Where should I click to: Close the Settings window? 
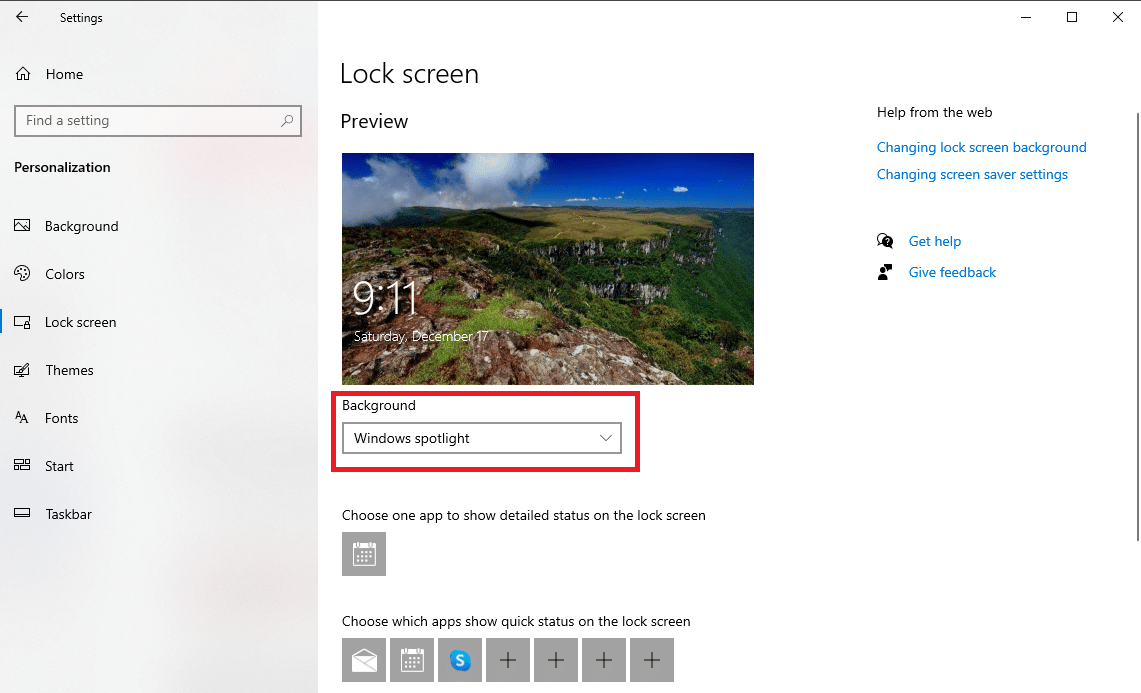(1118, 17)
